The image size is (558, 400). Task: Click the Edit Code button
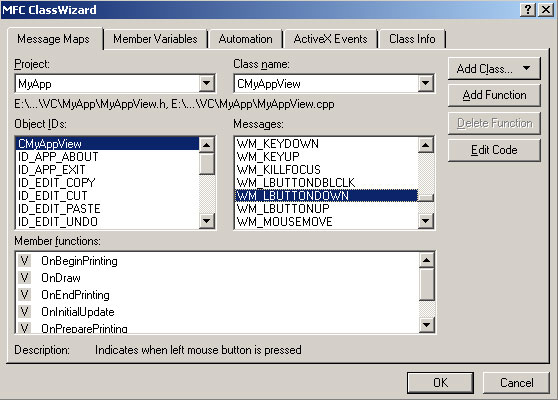pyautogui.click(x=494, y=150)
